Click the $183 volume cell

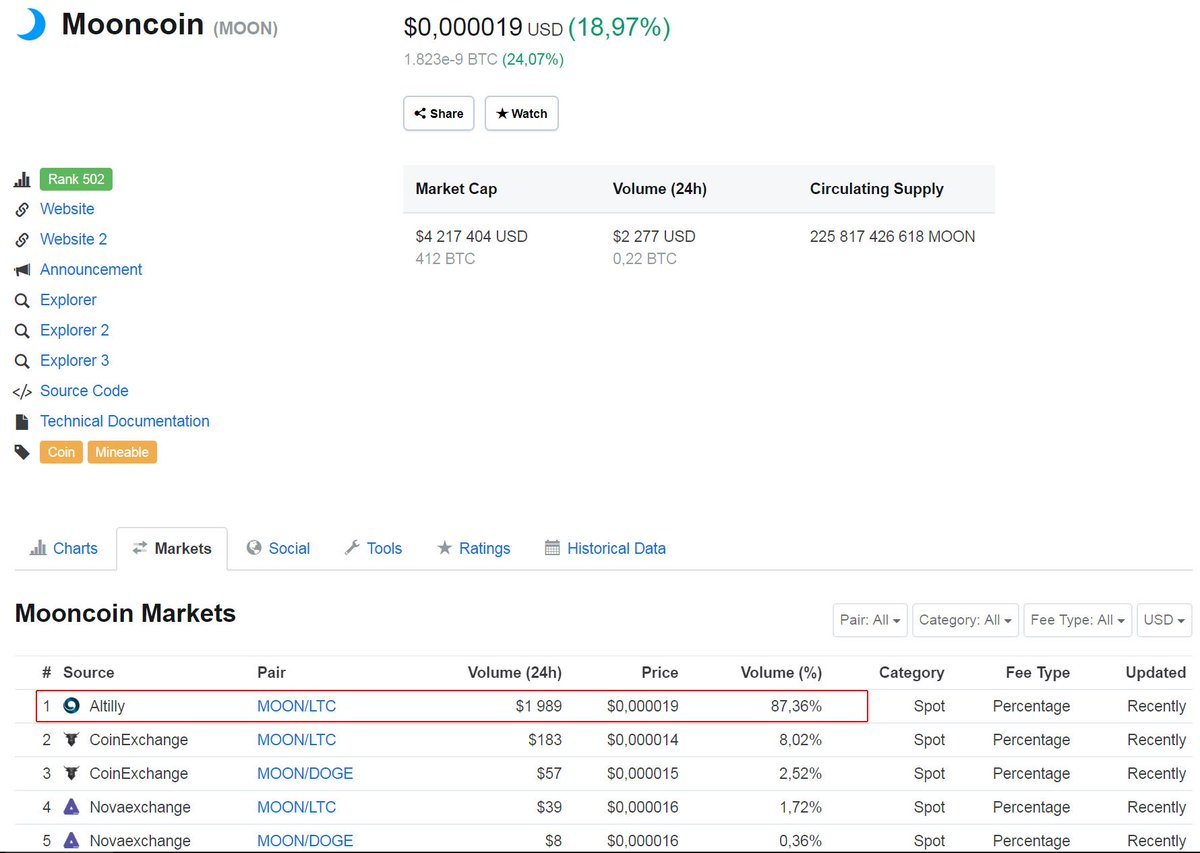(x=545, y=740)
